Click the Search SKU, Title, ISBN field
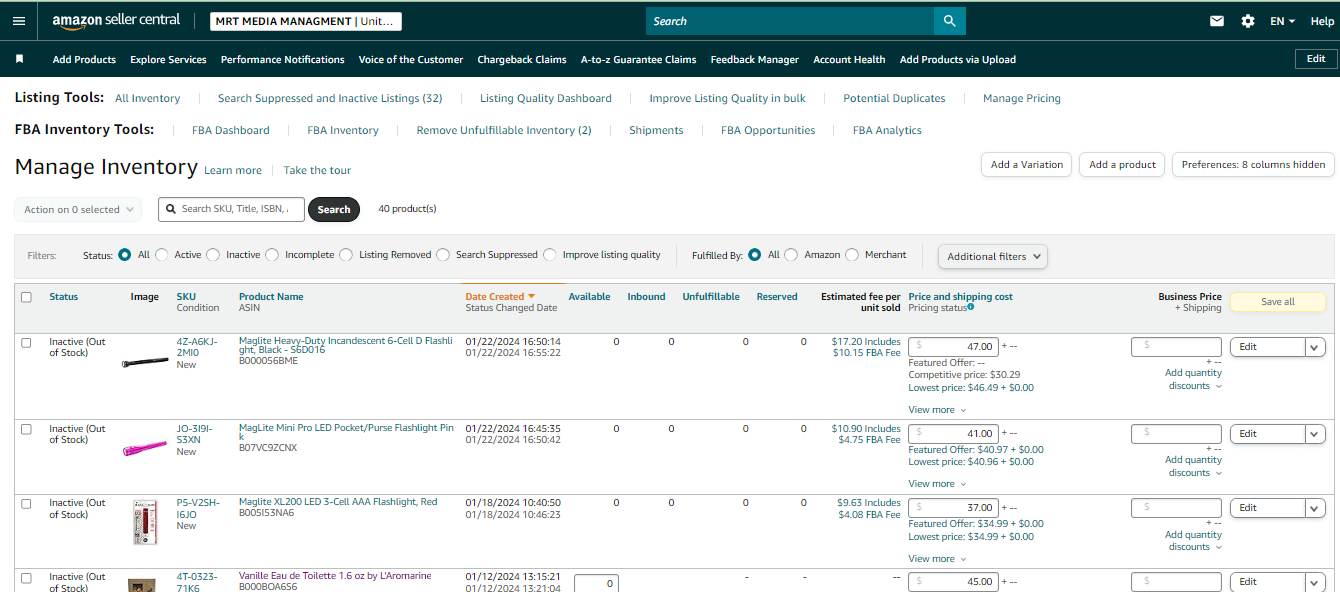Viewport: 1340px width, 592px height. 231,209
